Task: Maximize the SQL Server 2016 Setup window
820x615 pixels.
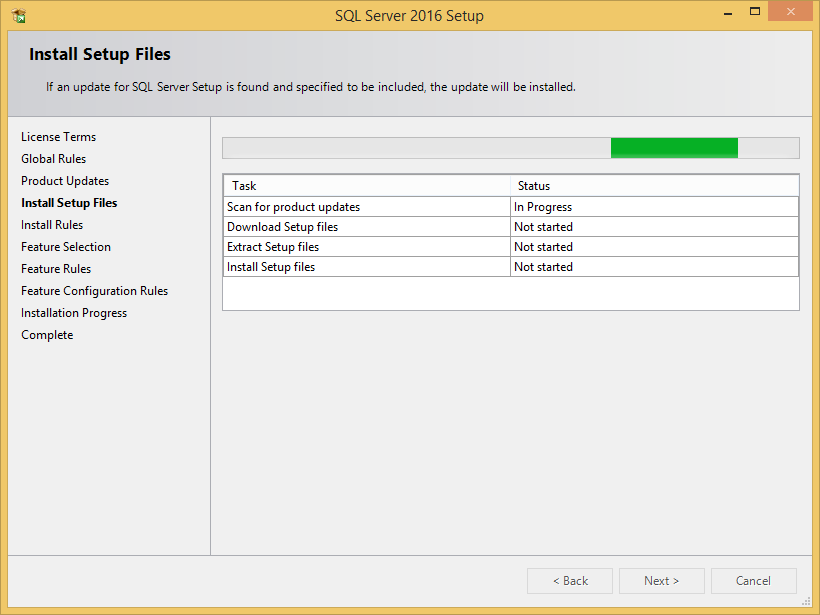Action: click(x=755, y=12)
